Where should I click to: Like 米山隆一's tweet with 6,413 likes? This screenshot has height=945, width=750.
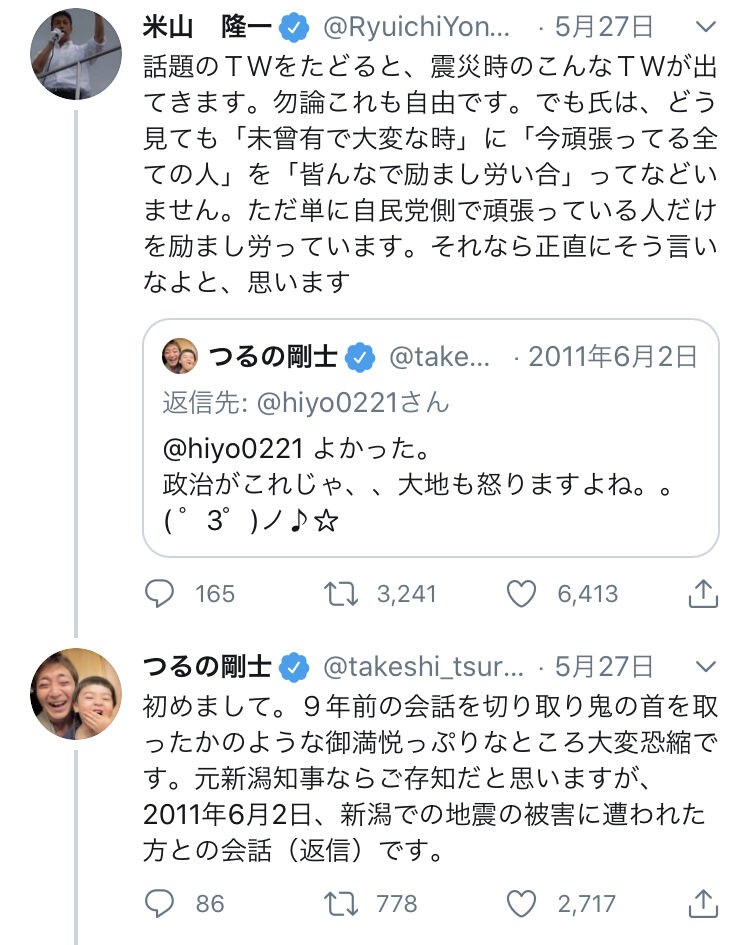[x=522, y=594]
